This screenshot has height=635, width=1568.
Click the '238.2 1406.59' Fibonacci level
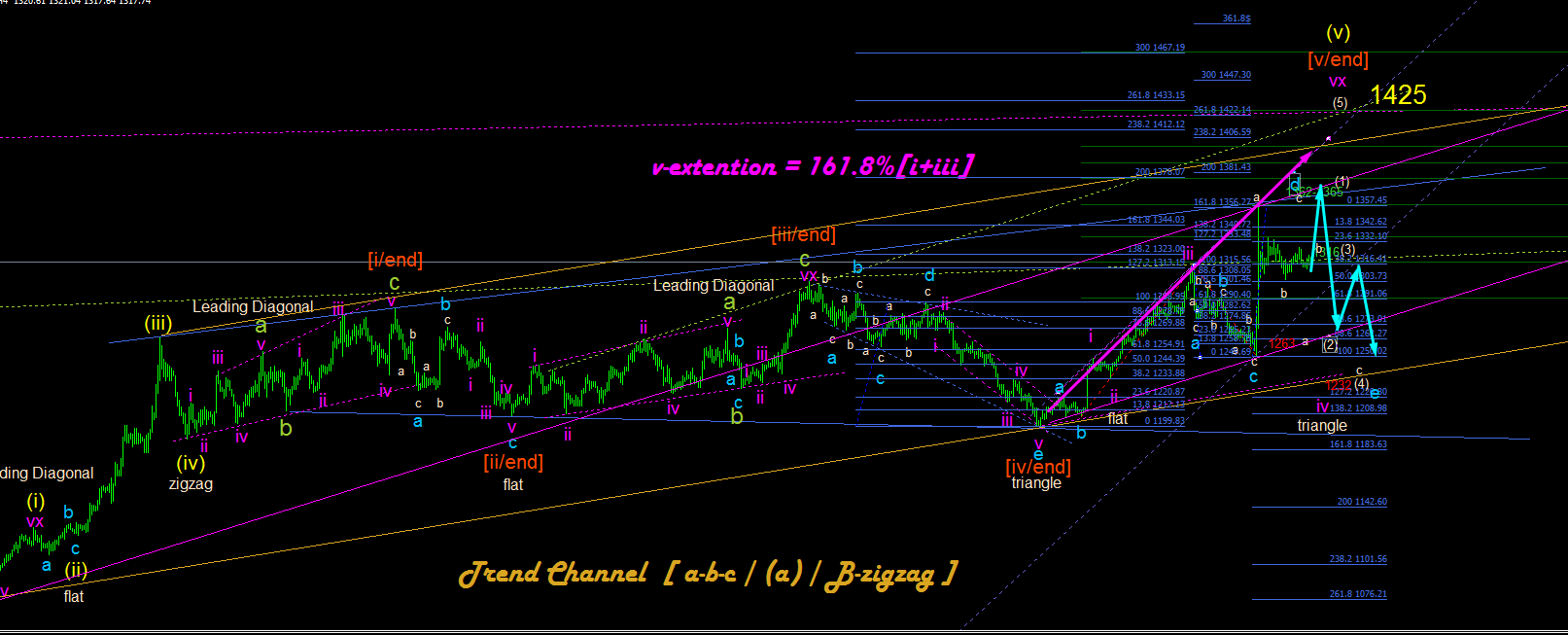tap(1222, 132)
